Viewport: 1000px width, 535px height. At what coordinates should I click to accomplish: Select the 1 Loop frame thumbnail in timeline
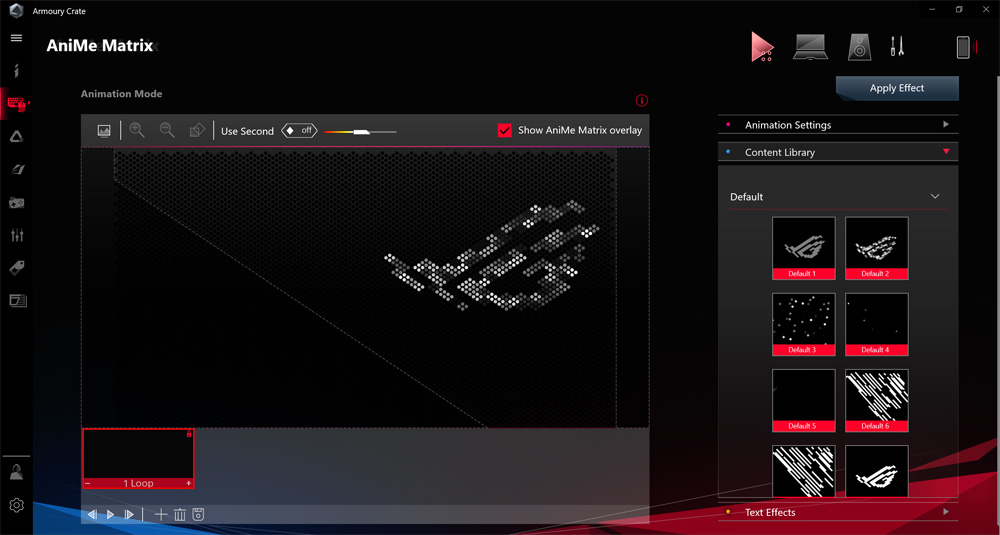pyautogui.click(x=138, y=458)
